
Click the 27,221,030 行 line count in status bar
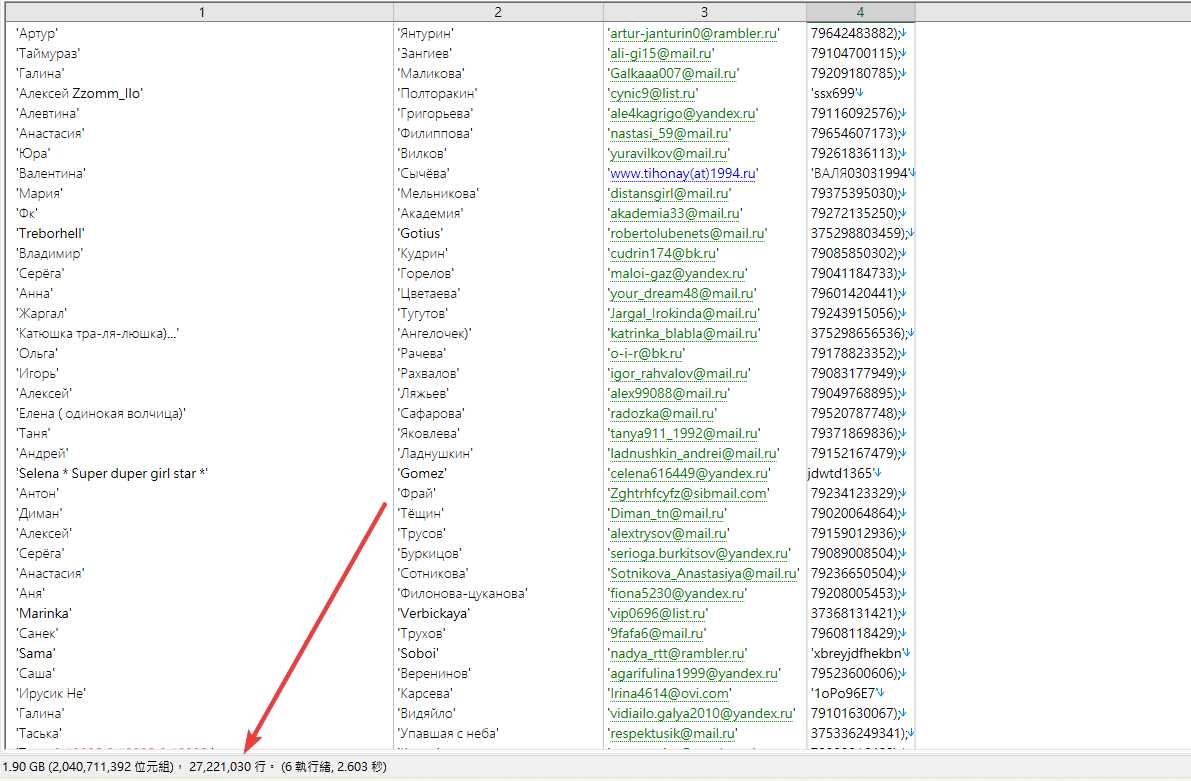227,767
